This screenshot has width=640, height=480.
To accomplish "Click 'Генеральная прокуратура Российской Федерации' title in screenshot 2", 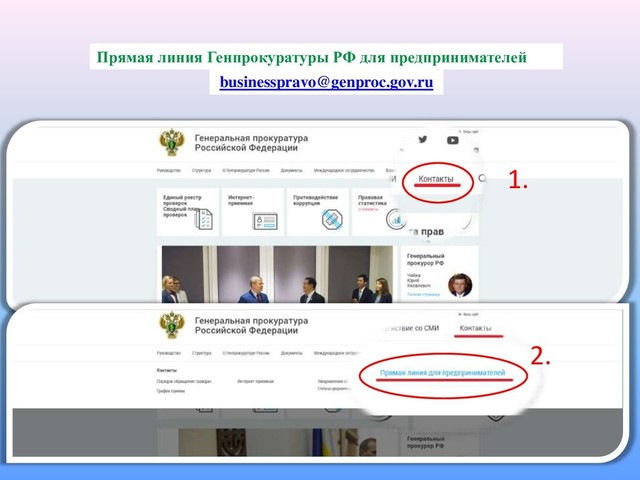I will (251, 325).
